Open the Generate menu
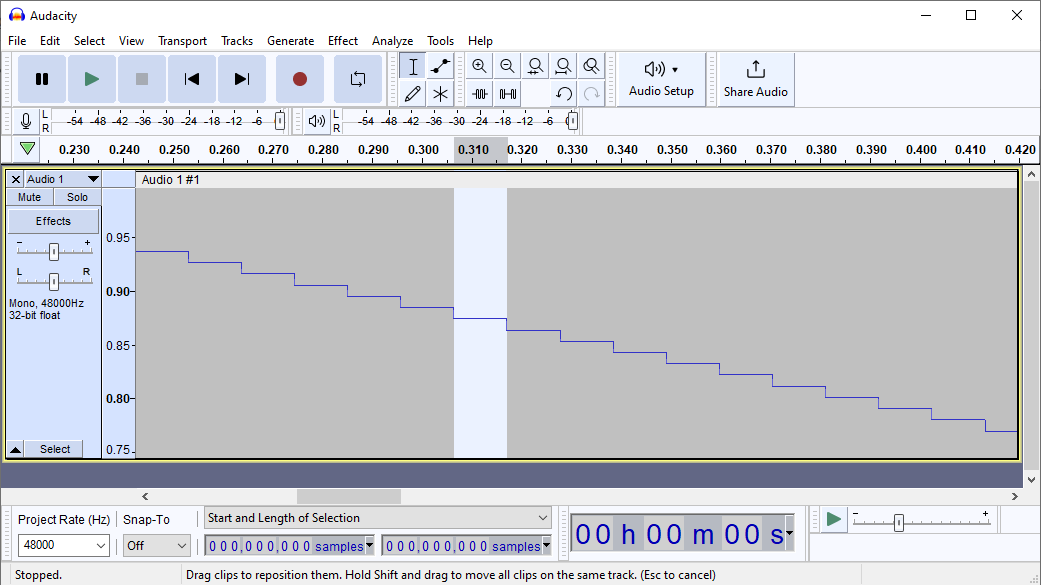The image size is (1041, 585). 290,41
